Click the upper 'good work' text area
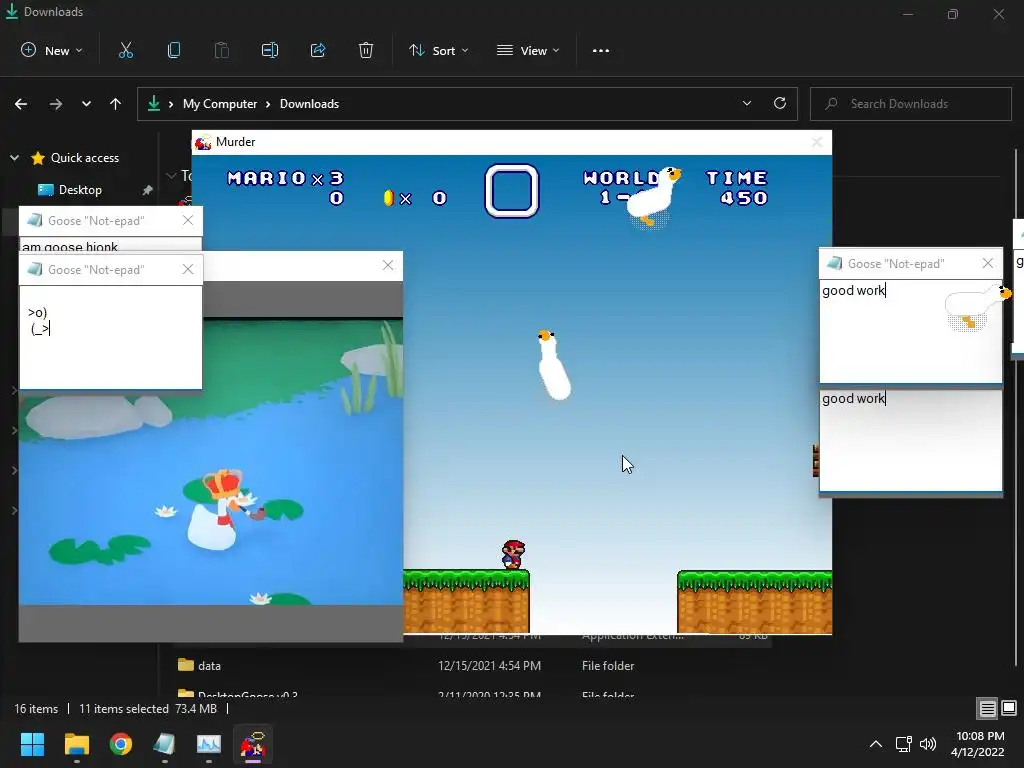This screenshot has height=768, width=1024. coord(910,332)
